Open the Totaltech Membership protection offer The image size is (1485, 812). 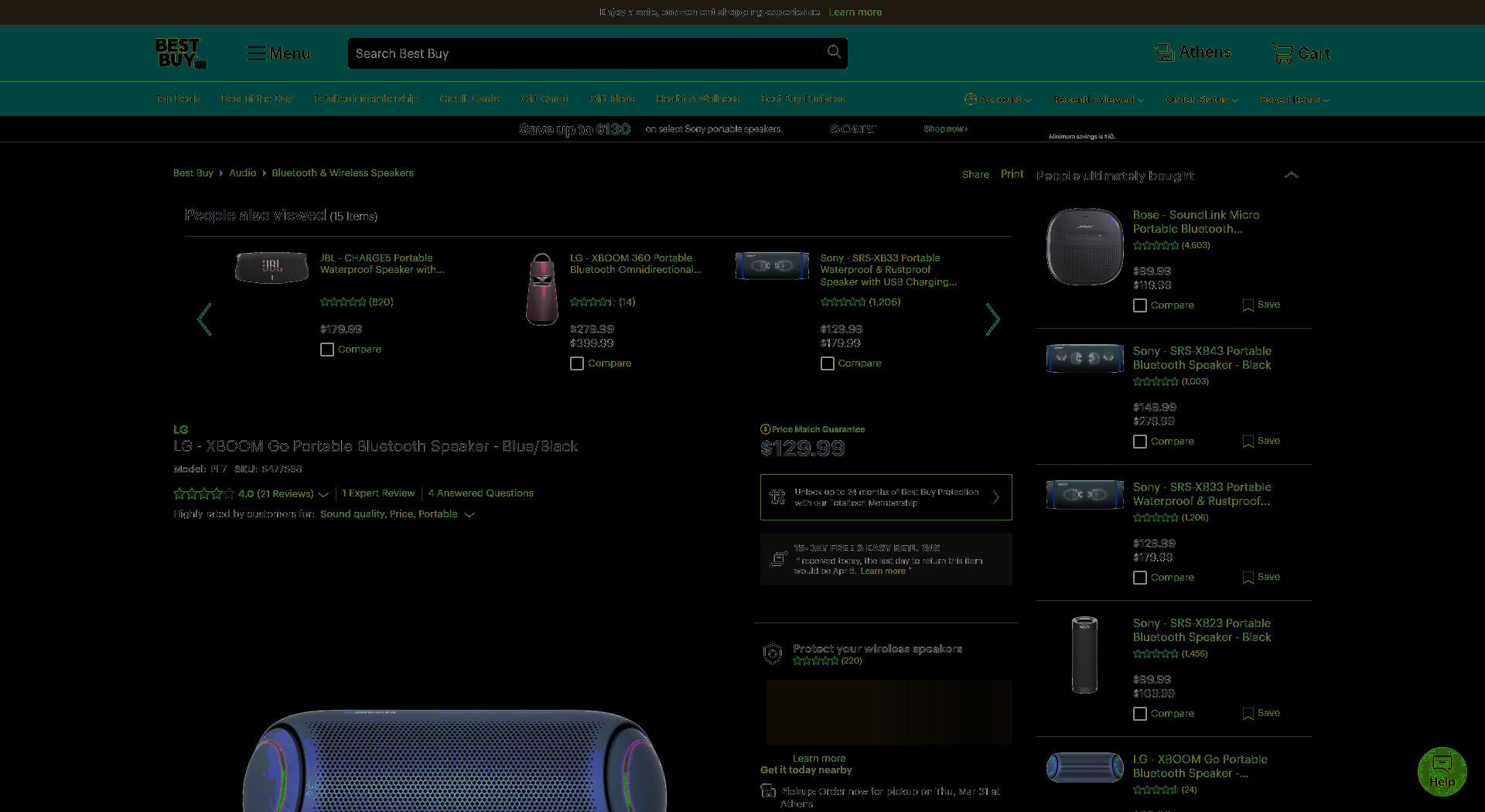pyautogui.click(x=886, y=497)
